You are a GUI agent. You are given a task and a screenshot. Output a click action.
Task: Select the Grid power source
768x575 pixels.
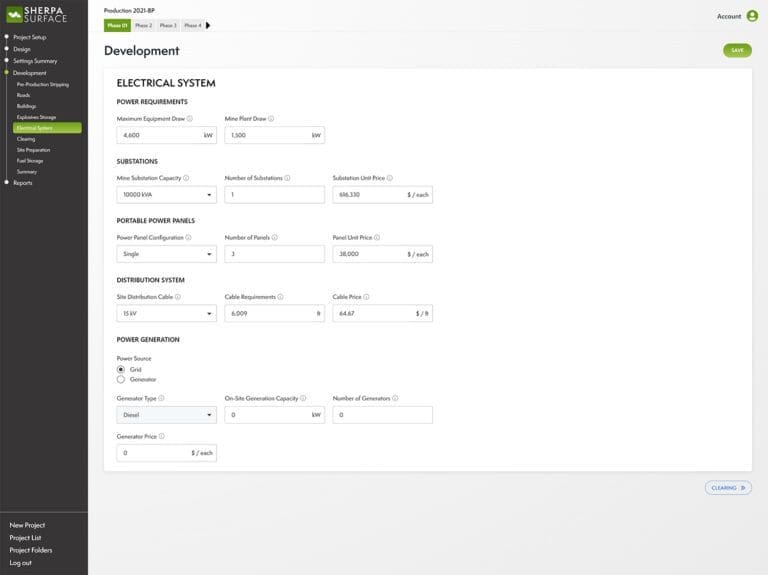tap(121, 369)
